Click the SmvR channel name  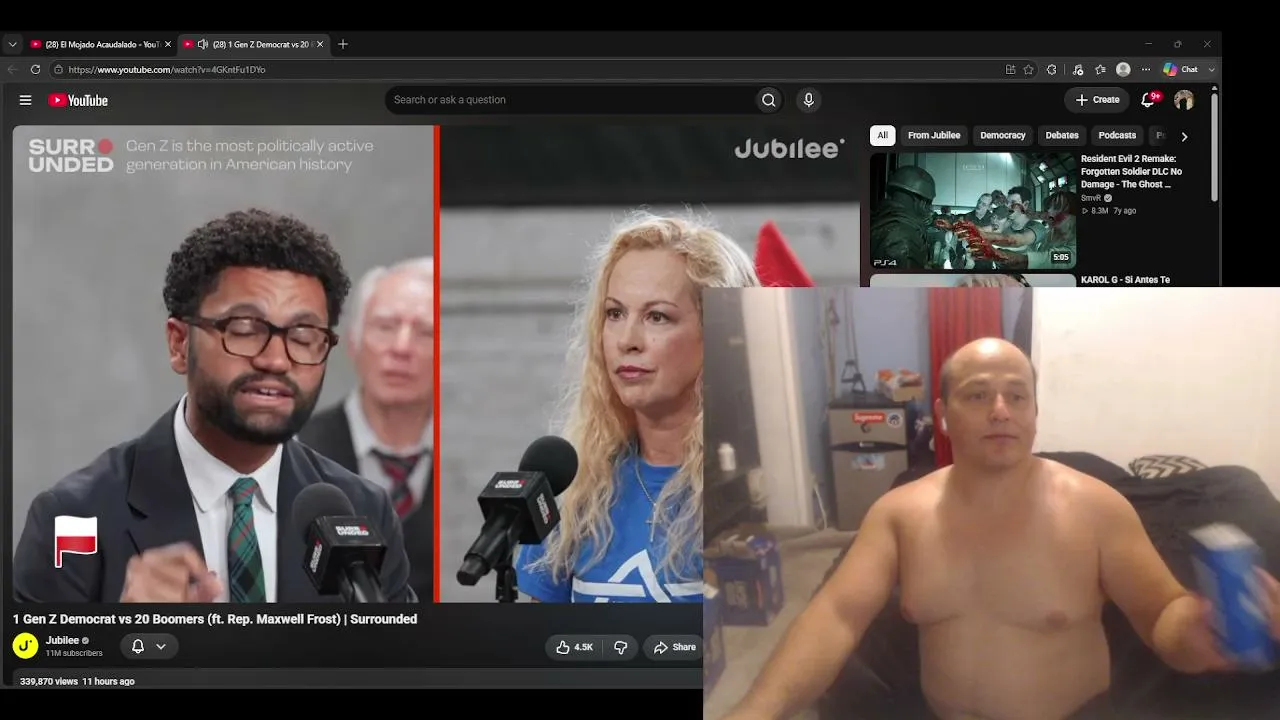[1091, 198]
